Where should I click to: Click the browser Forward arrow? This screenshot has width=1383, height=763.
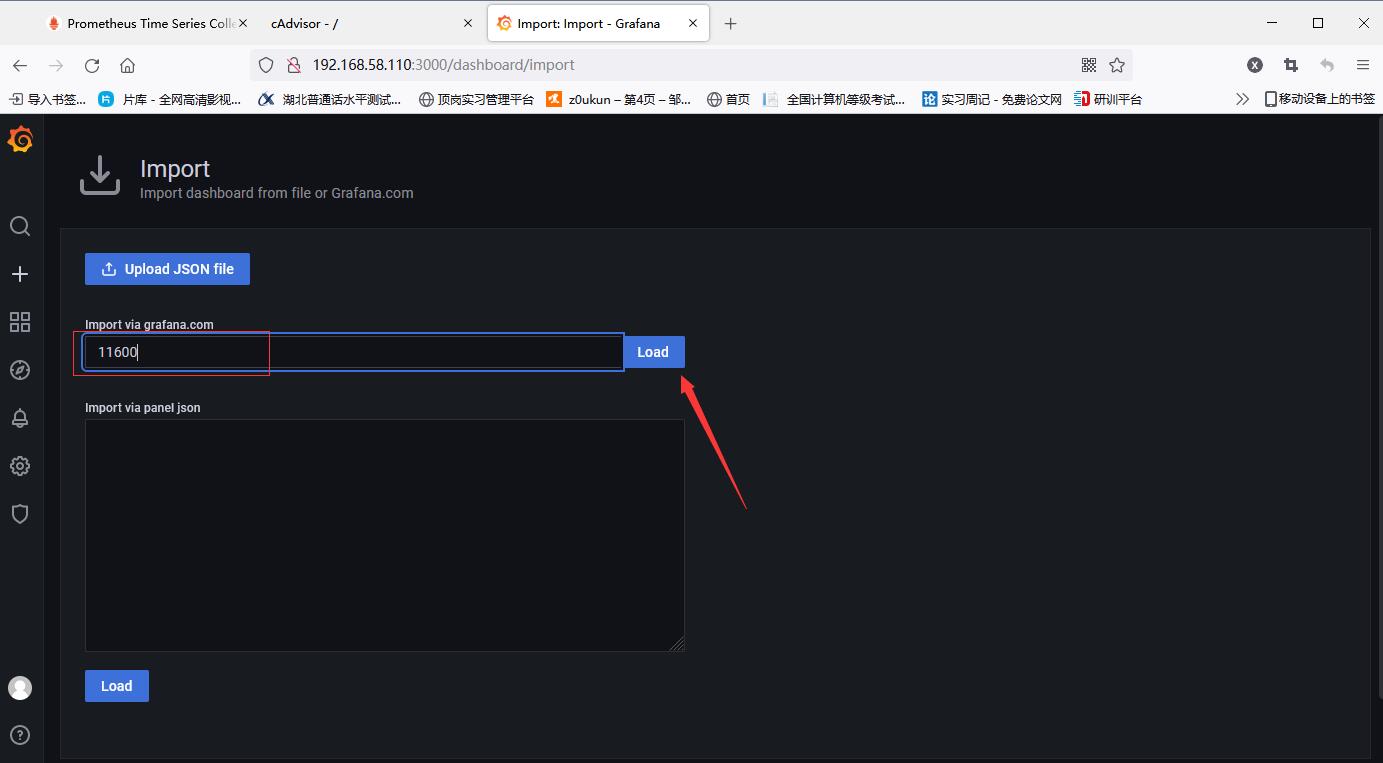click(x=56, y=65)
